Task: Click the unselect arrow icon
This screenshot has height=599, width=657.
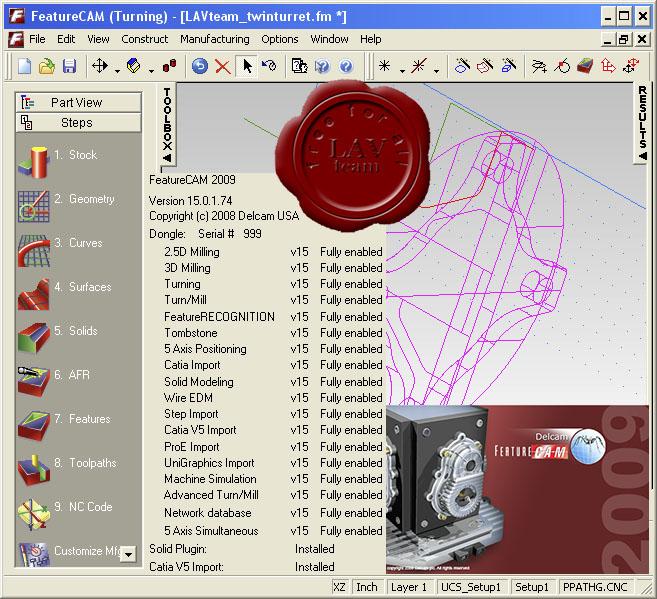Action: [x=269, y=66]
